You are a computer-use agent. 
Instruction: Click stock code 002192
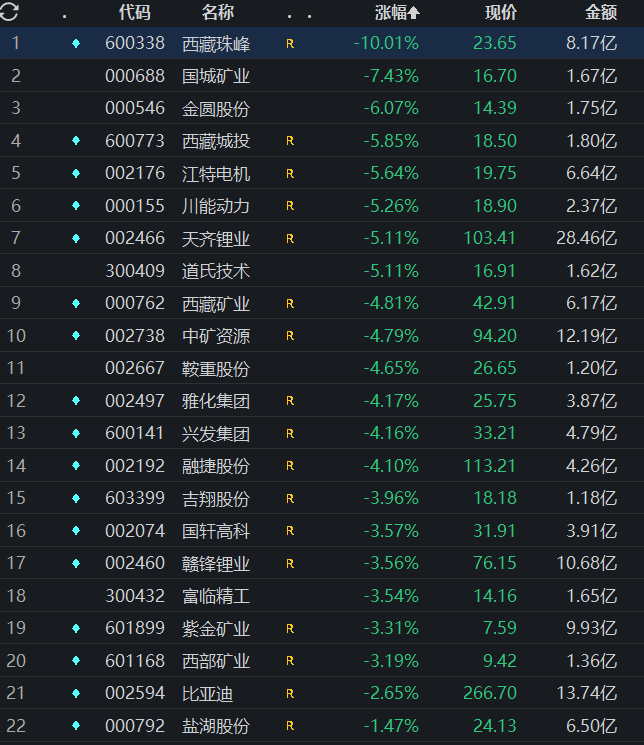pos(135,466)
